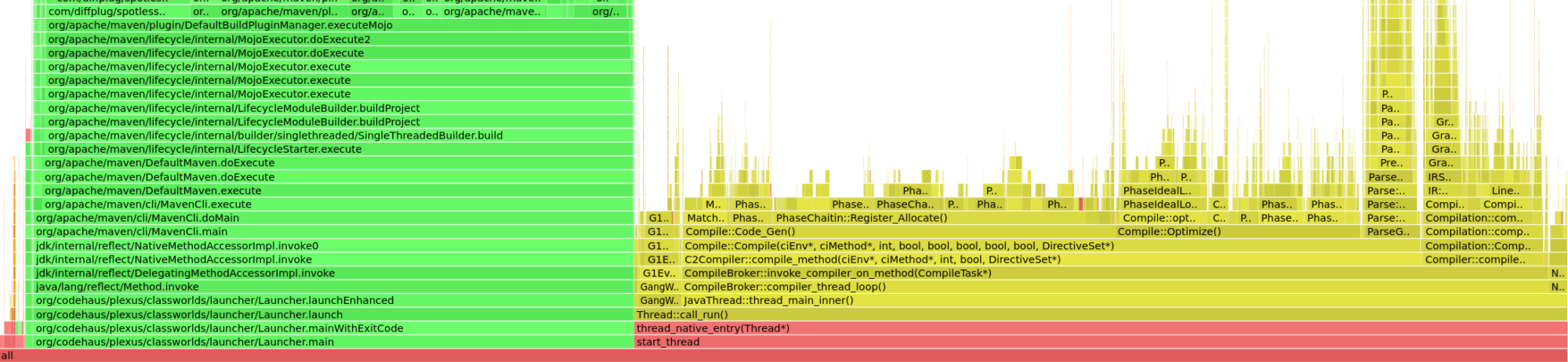Click thread_native_entry(Thread*) frame
1568x362 pixels.
[1101, 328]
